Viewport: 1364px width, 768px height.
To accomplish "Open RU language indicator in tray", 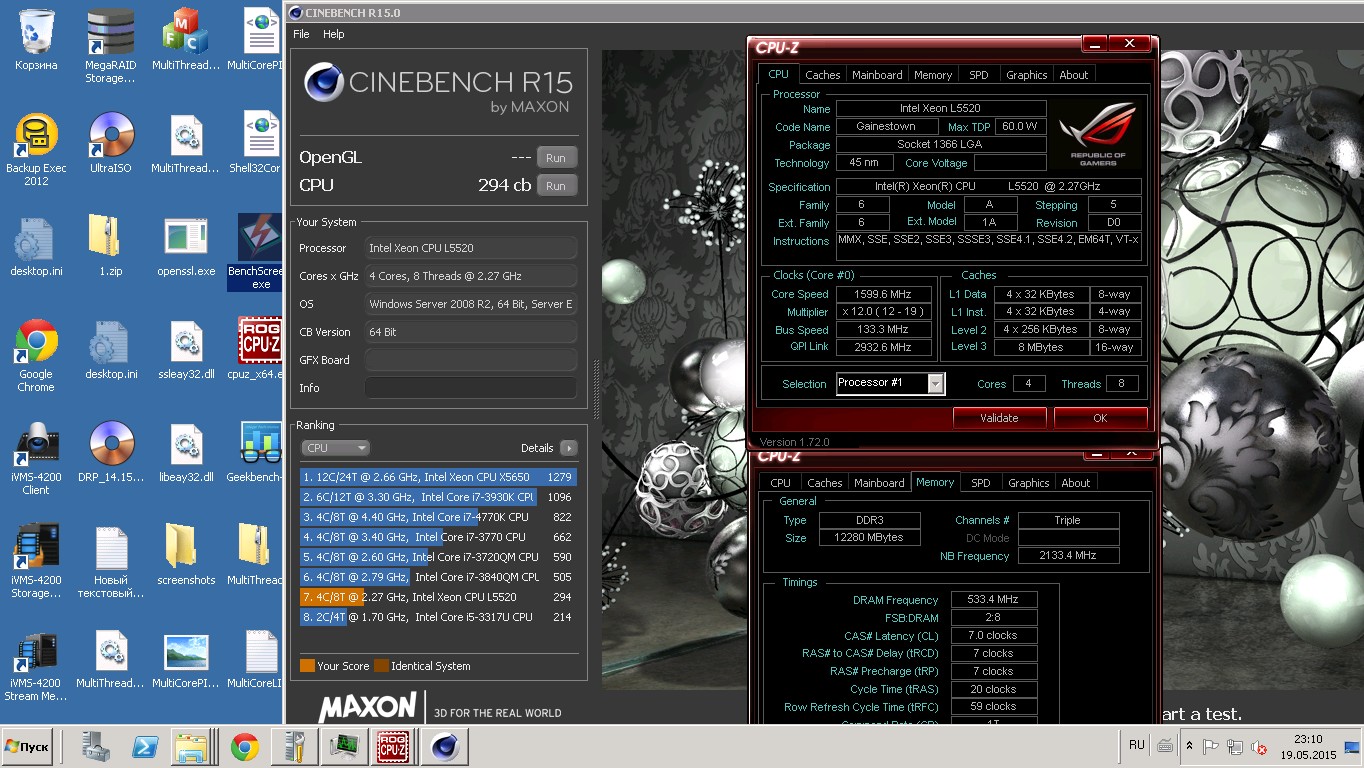I will 1136,745.
